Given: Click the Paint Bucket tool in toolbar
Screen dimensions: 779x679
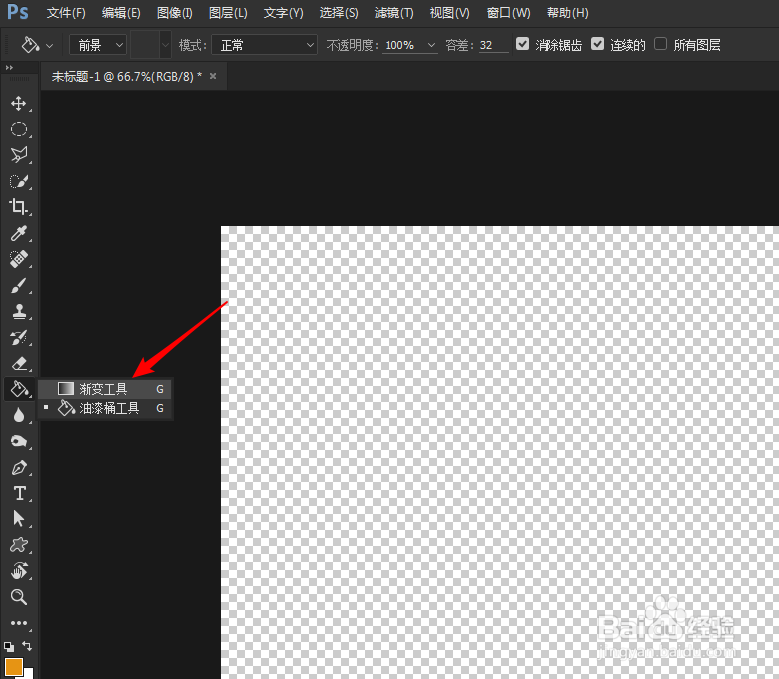Looking at the screenshot, I should [x=19, y=389].
